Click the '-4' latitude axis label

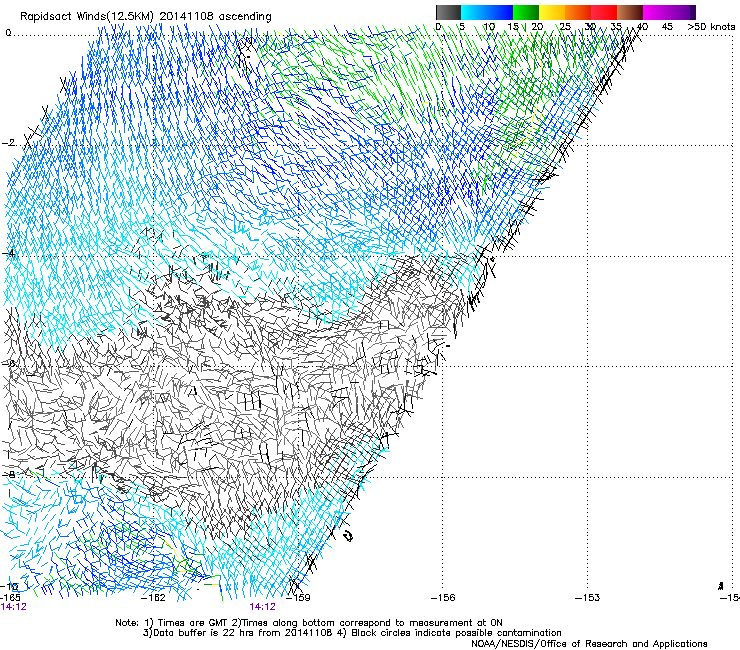[x=7, y=253]
